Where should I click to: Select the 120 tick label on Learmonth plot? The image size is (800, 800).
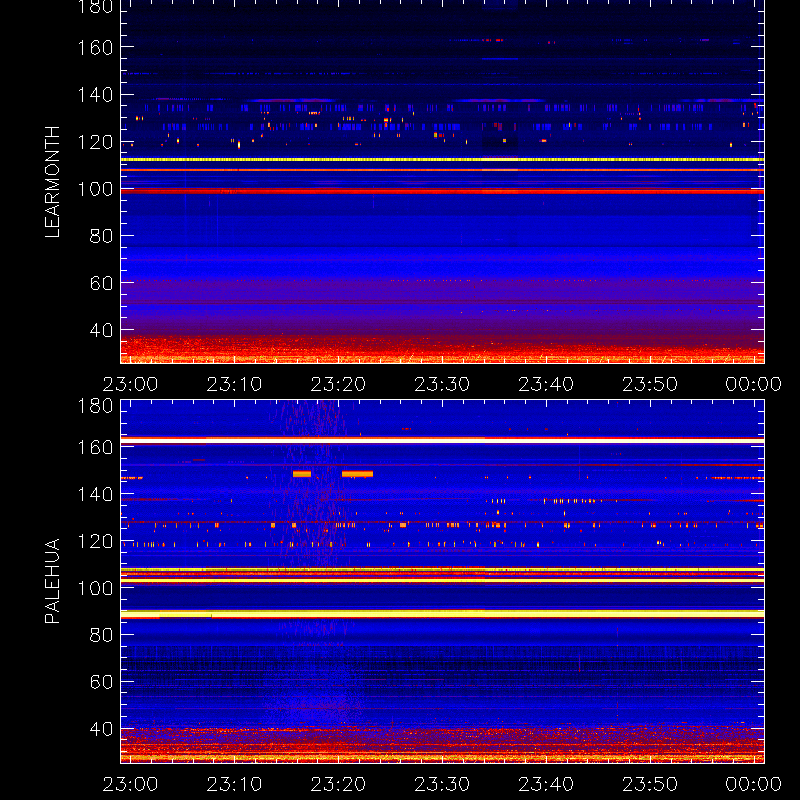95,142
